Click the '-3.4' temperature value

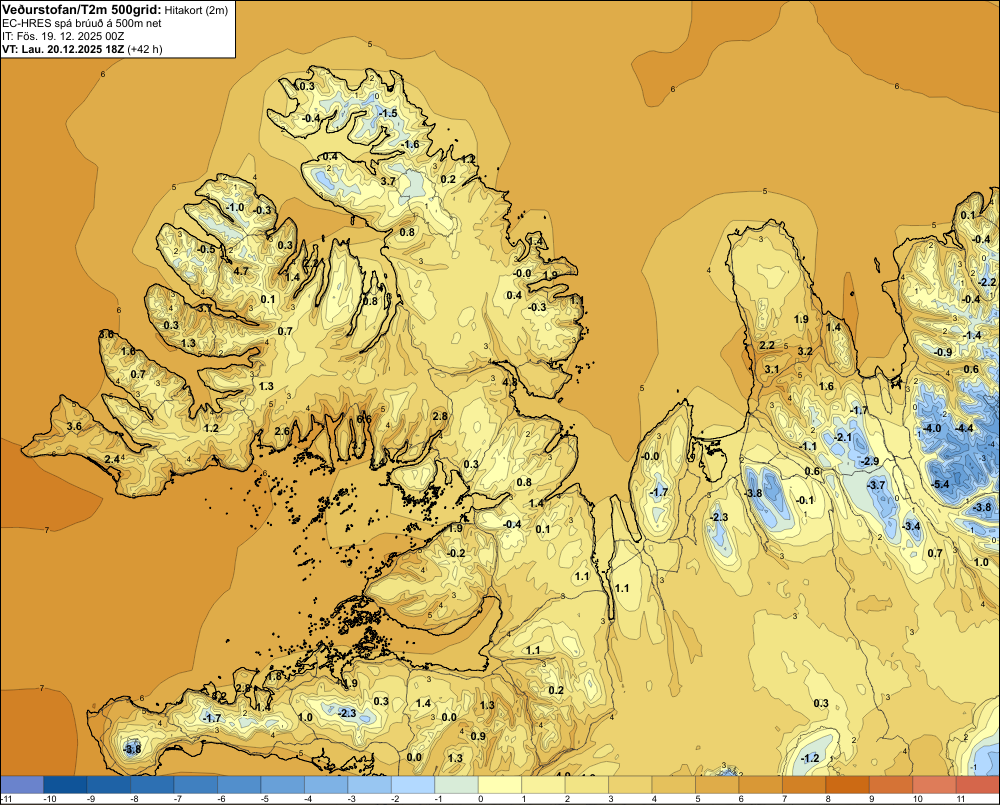(x=911, y=526)
